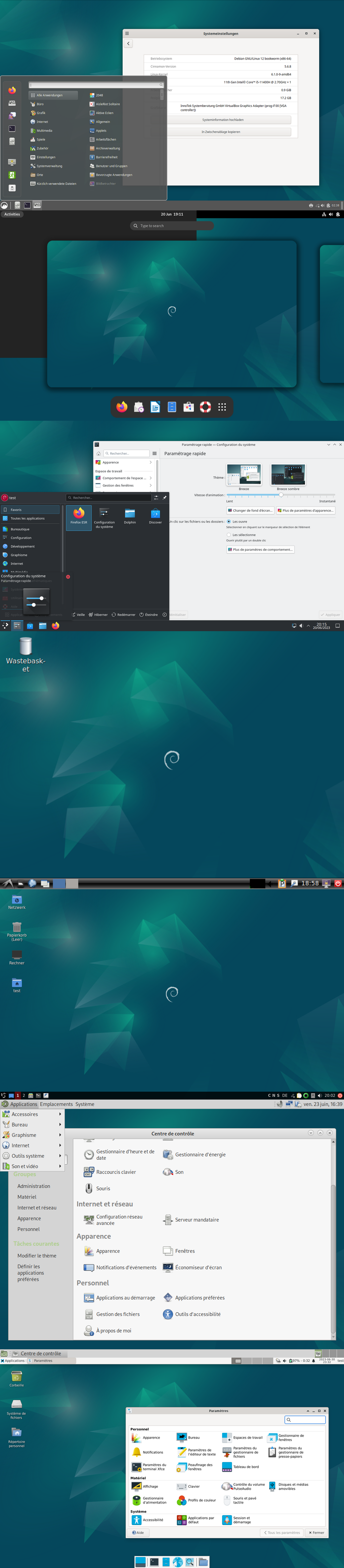Open the Netzwerk desktop icon
The height and width of the screenshot is (1568, 344).
tap(17, 902)
